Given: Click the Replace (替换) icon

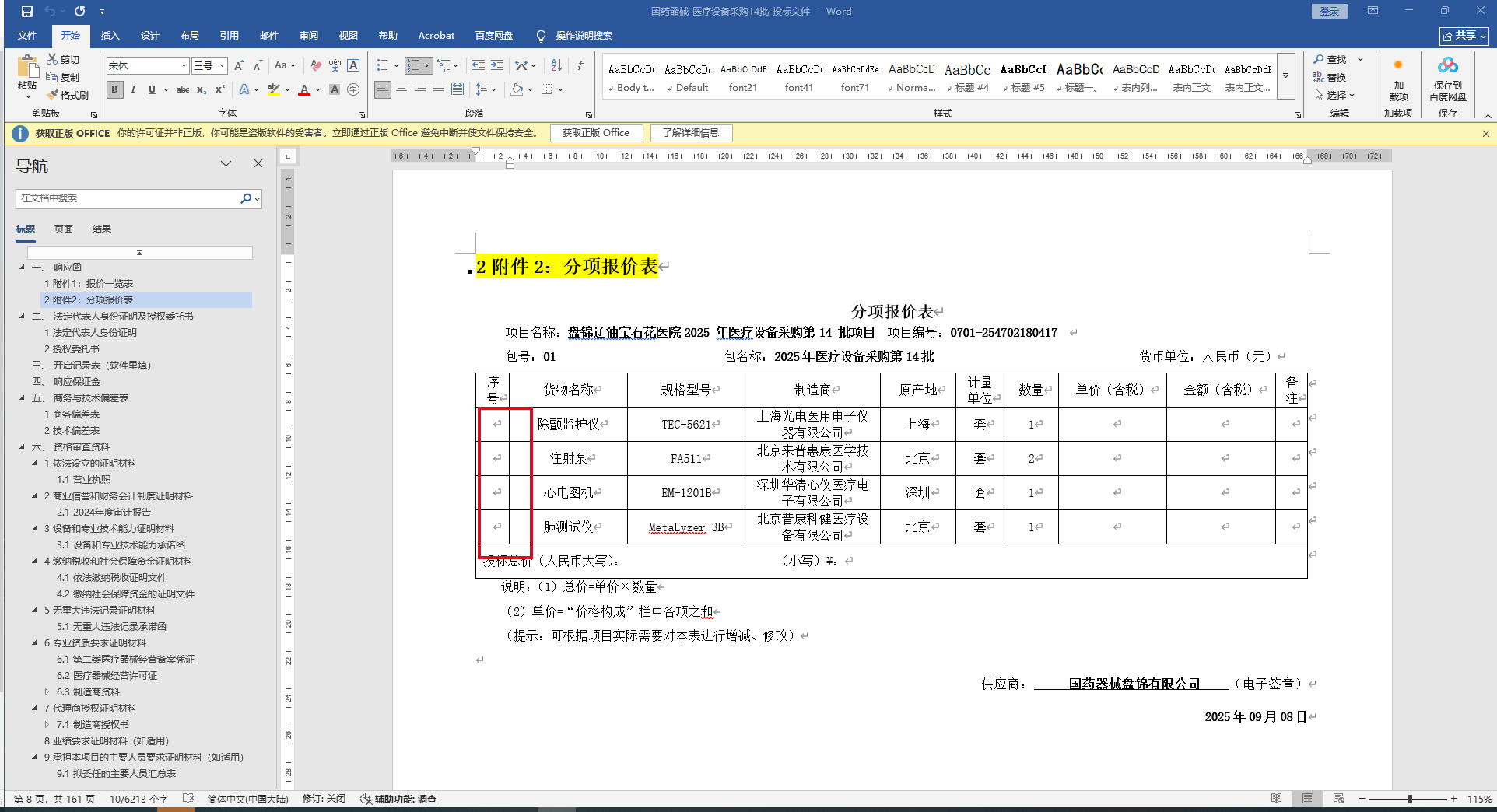Looking at the screenshot, I should (1330, 77).
